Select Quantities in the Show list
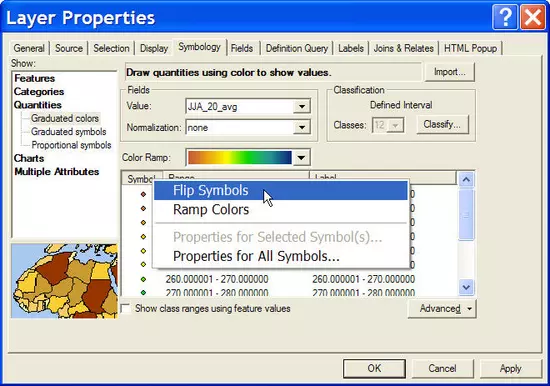 point(38,105)
